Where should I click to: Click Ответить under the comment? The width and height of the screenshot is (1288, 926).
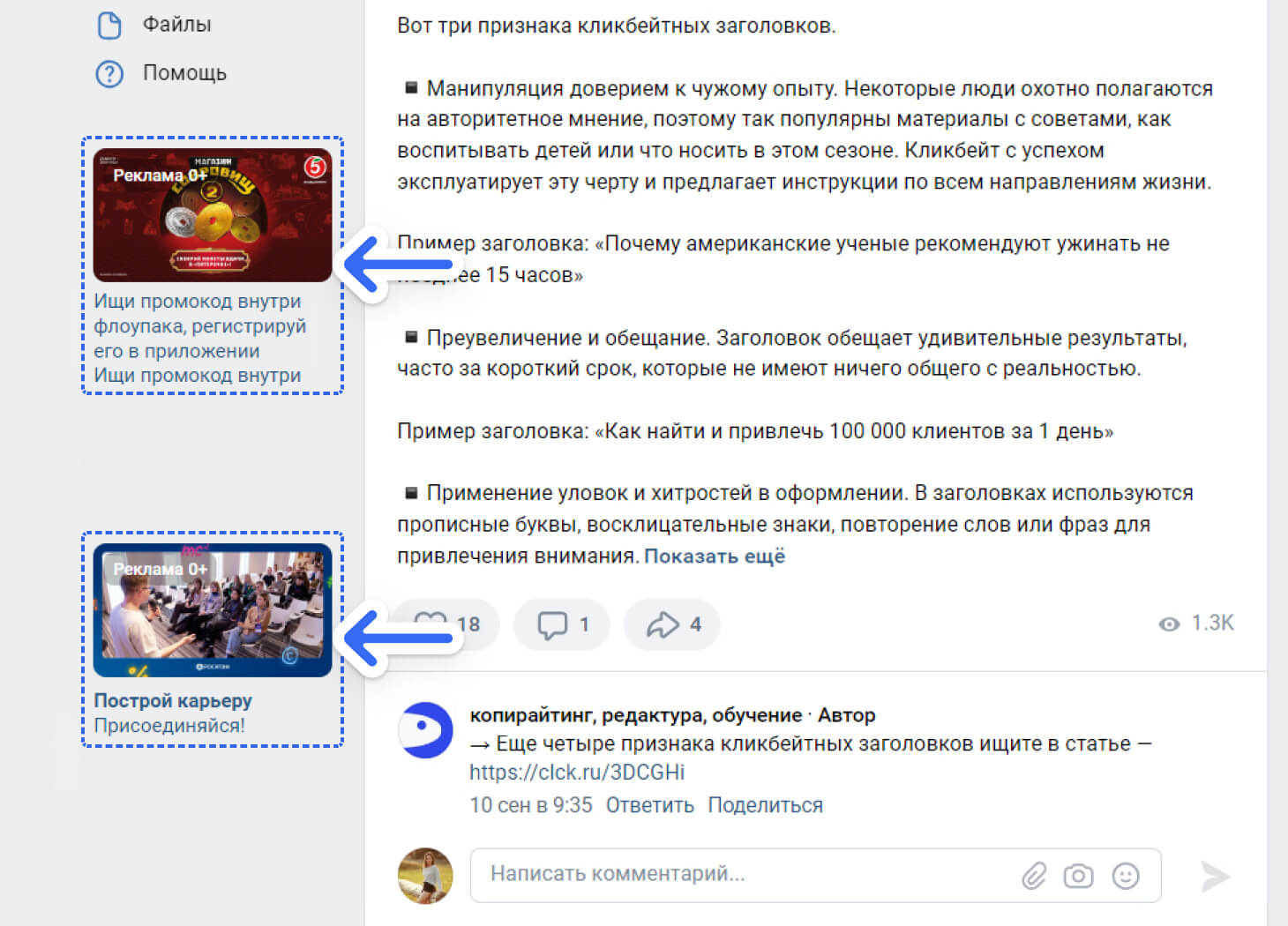tap(649, 805)
